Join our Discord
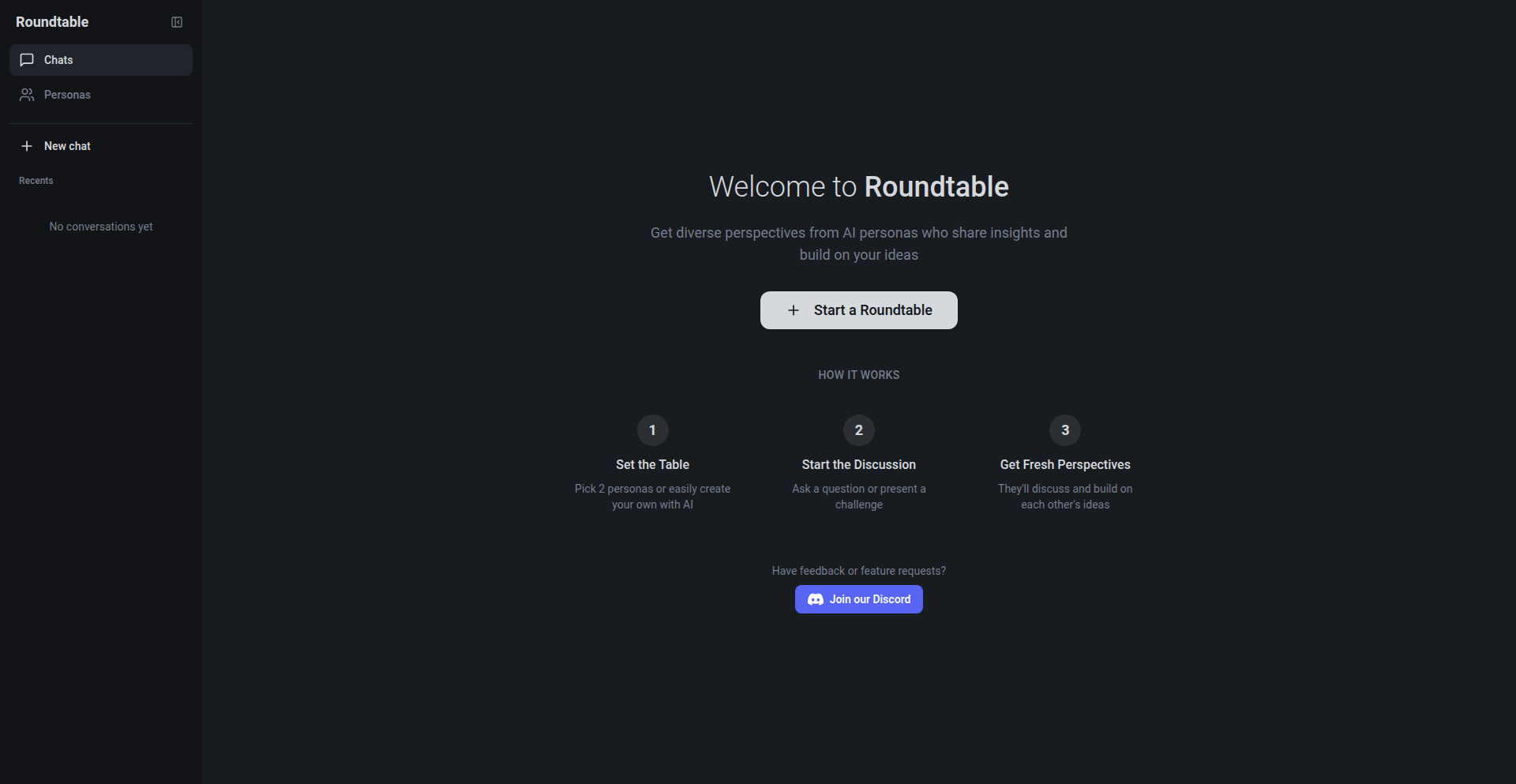Screen dimensions: 1516x784 (x=858, y=599)
